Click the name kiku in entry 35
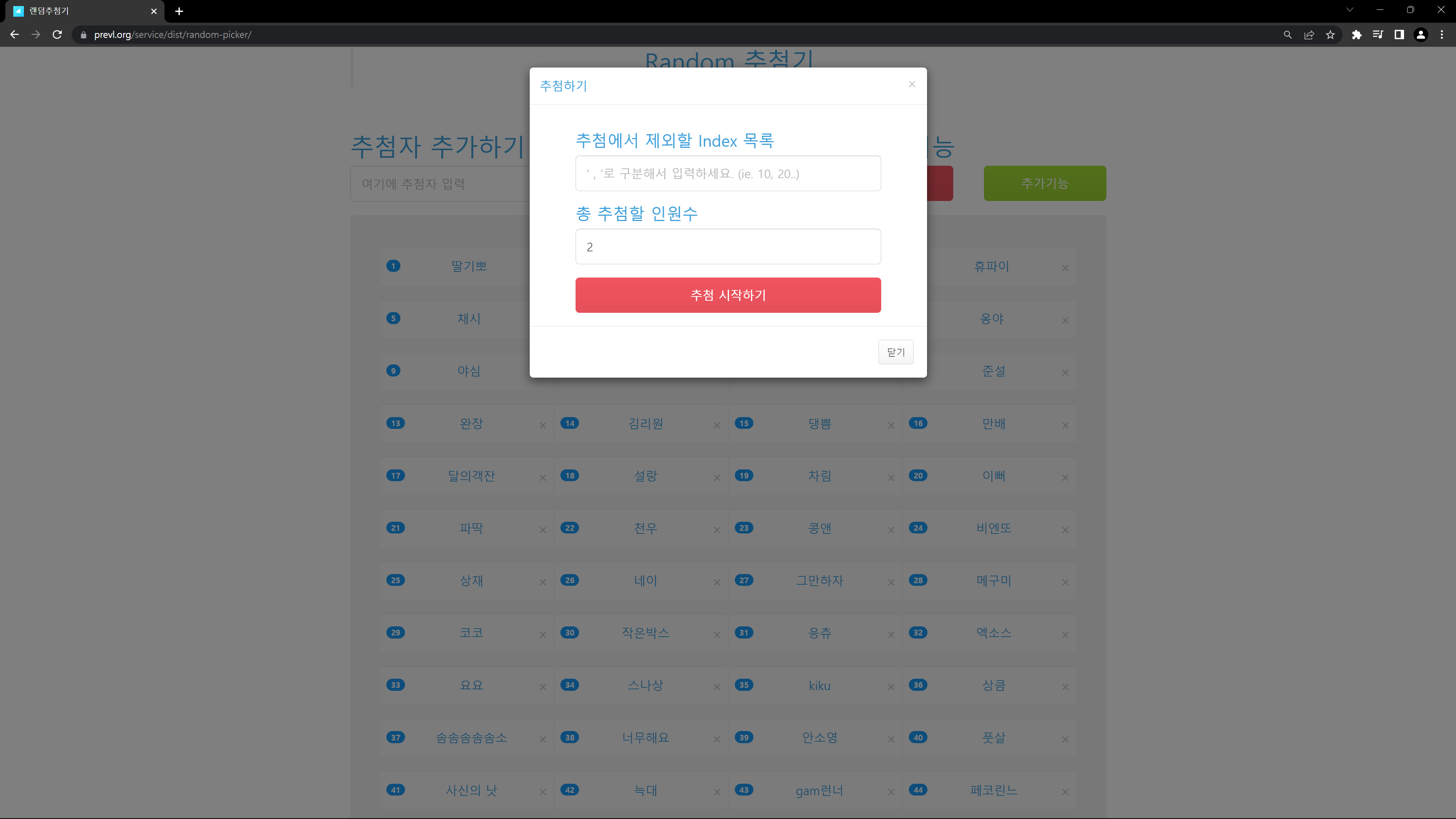The width and height of the screenshot is (1456, 819). coord(819,685)
